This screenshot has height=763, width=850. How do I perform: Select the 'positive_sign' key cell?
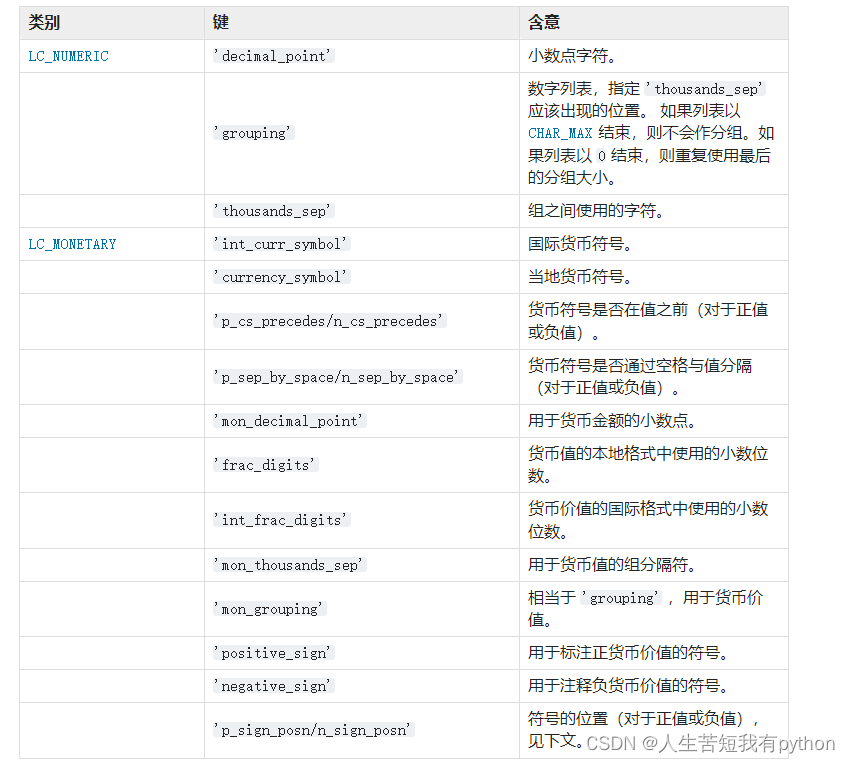pyautogui.click(x=272, y=653)
